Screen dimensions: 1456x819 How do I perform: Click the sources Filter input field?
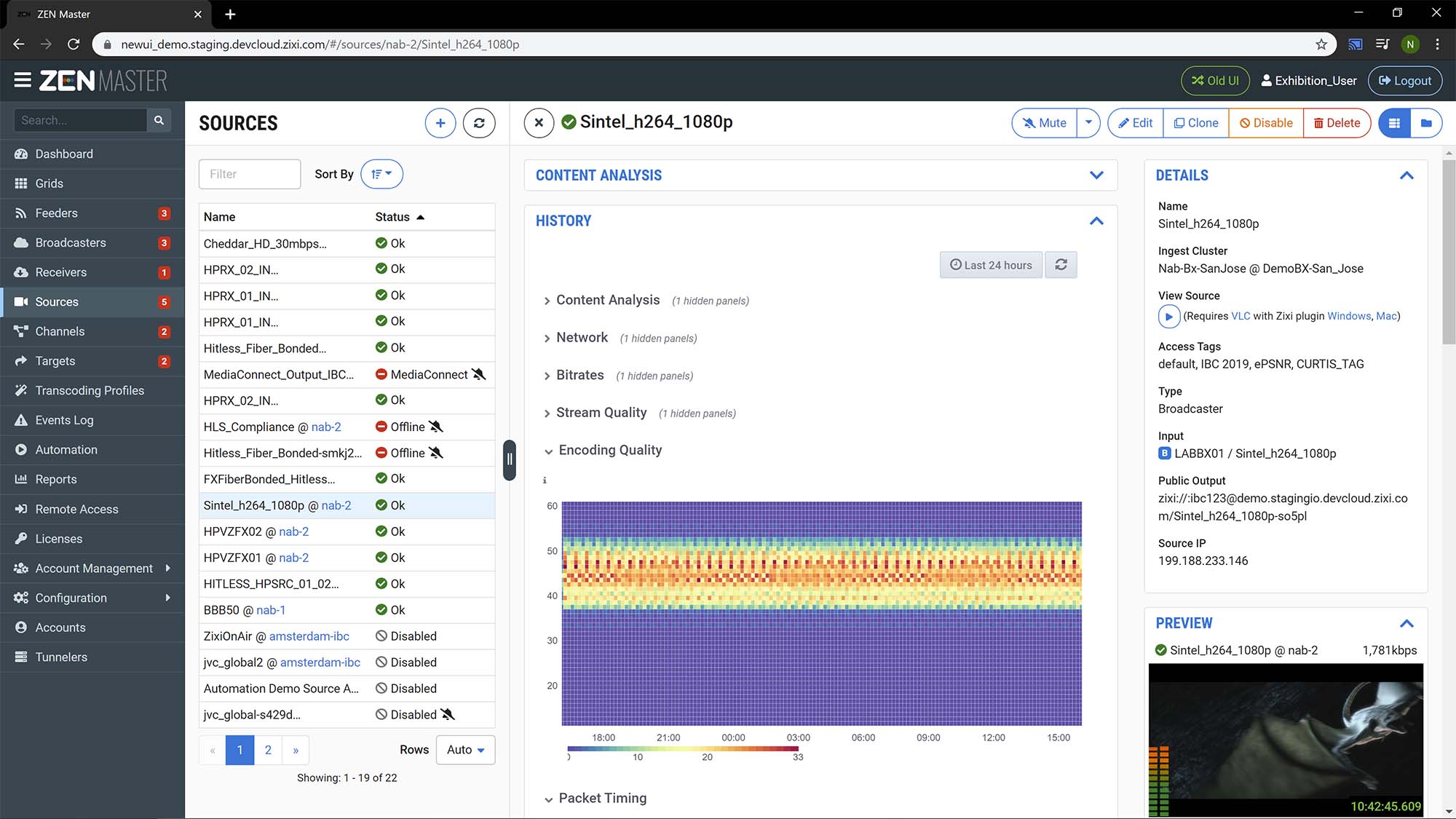click(x=249, y=174)
